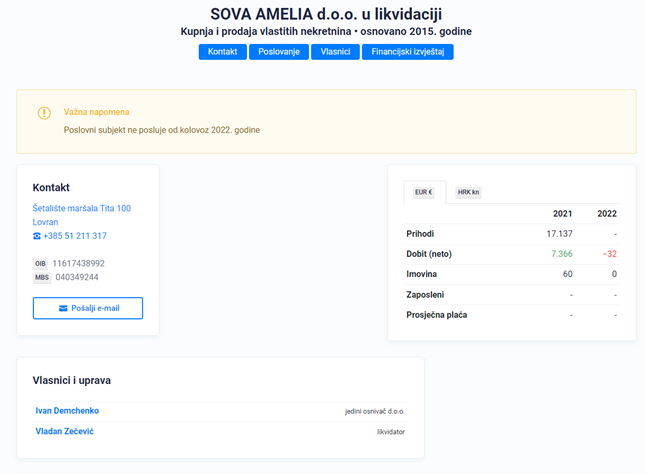Click the notice about not operating since 2022
The width and height of the screenshot is (646, 474).
click(162, 130)
